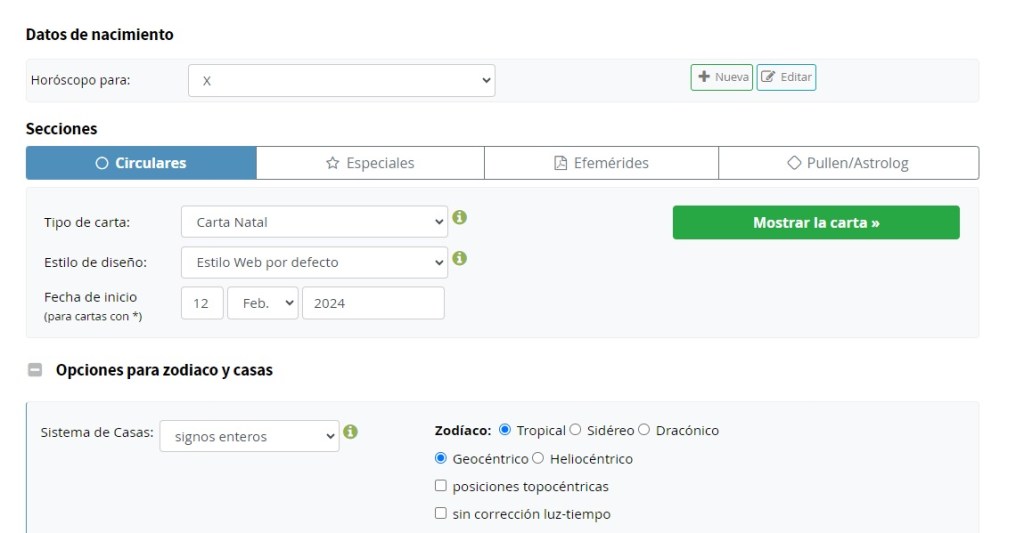Select the Circulares tab
1024x533 pixels.
coord(141,163)
